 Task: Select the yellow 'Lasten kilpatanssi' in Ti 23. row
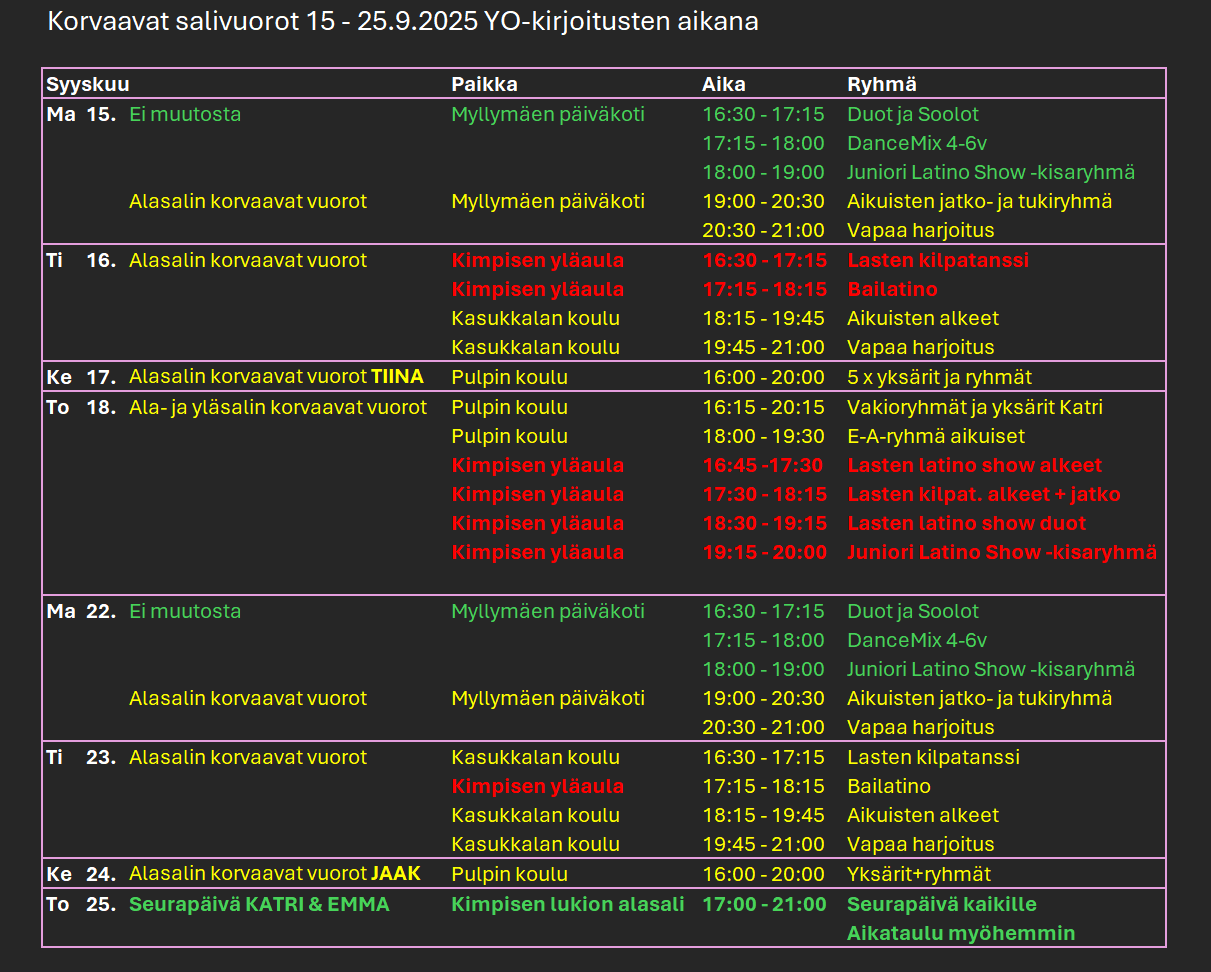(x=934, y=757)
